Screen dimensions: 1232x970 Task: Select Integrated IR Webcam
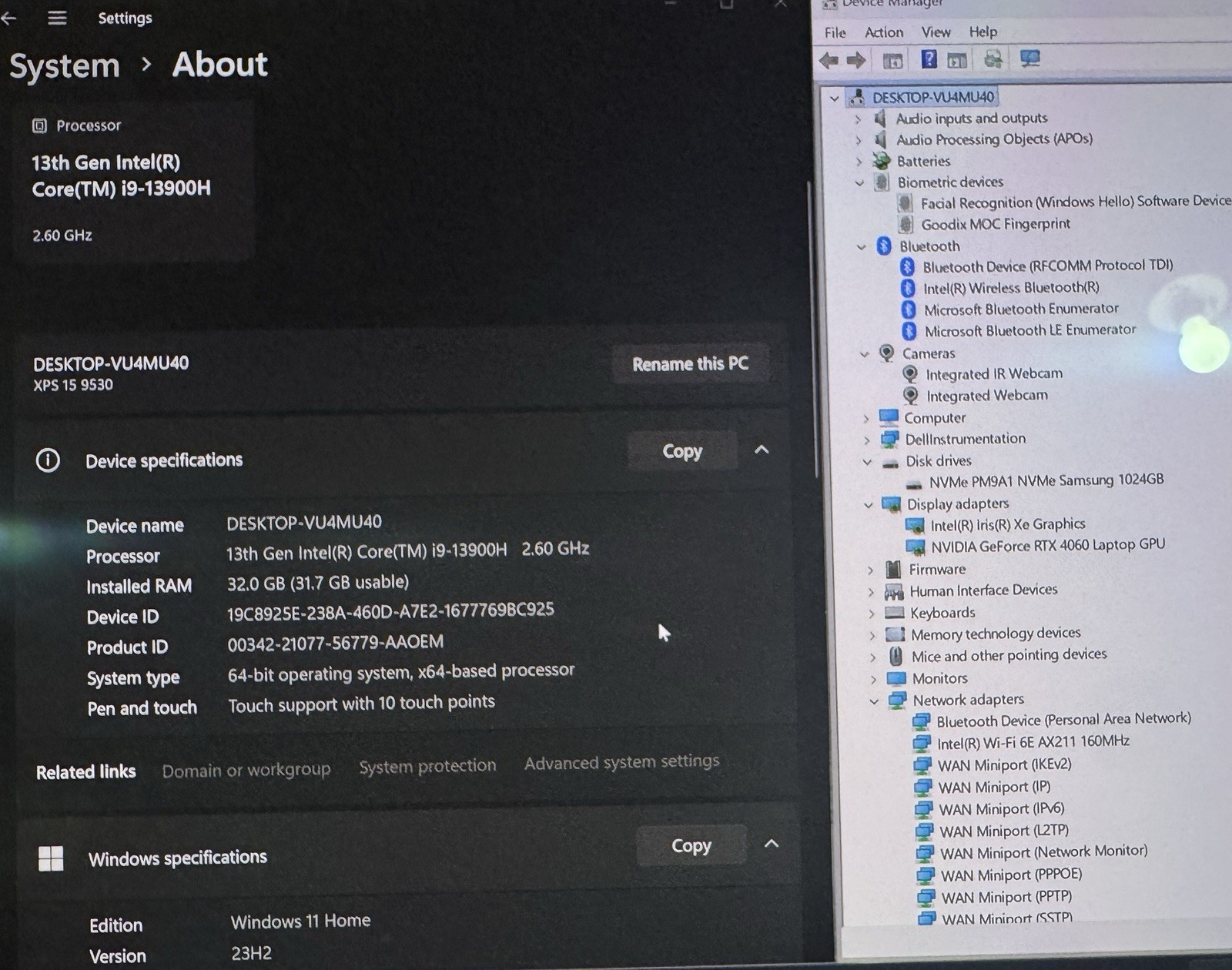pos(993,374)
